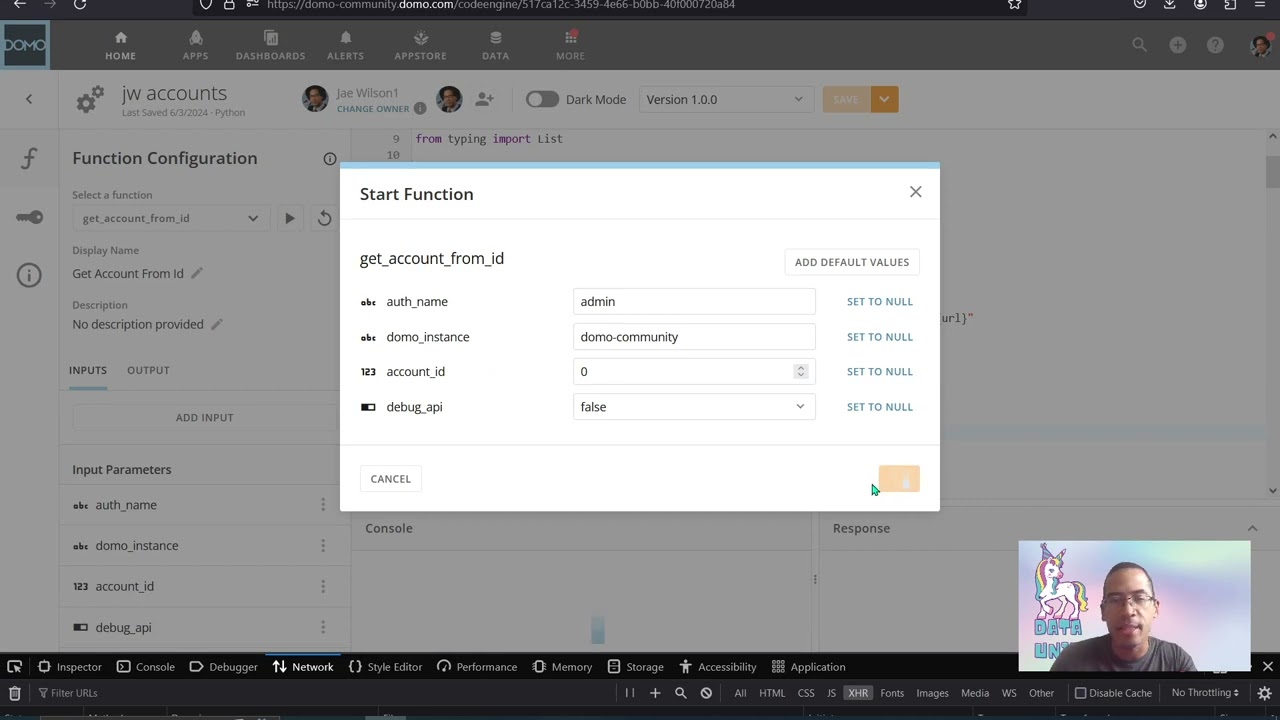This screenshot has width=1280, height=720.
Task: Edit the display name with pencil icon
Action: [x=197, y=273]
